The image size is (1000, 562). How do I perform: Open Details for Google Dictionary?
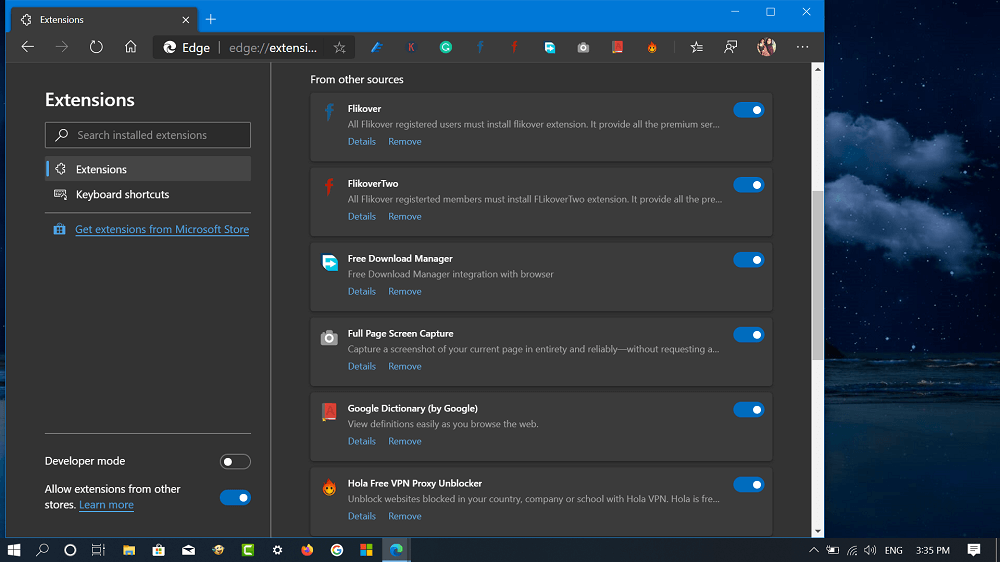[x=362, y=441]
